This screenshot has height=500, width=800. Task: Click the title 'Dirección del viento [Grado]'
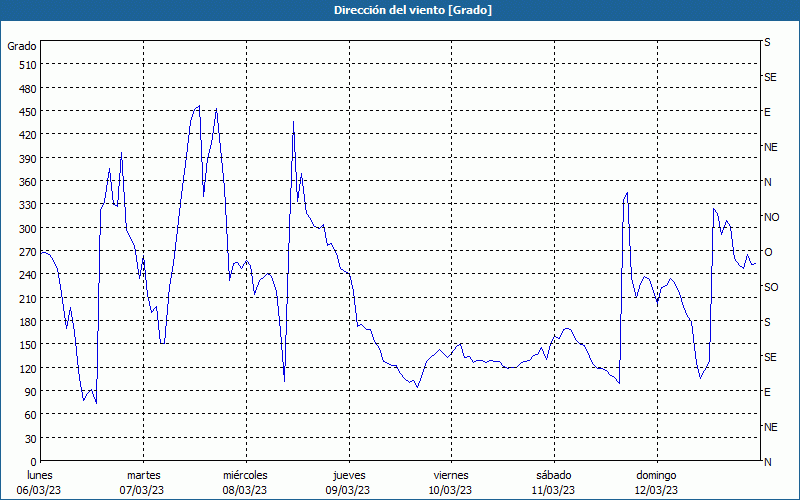coord(413,10)
